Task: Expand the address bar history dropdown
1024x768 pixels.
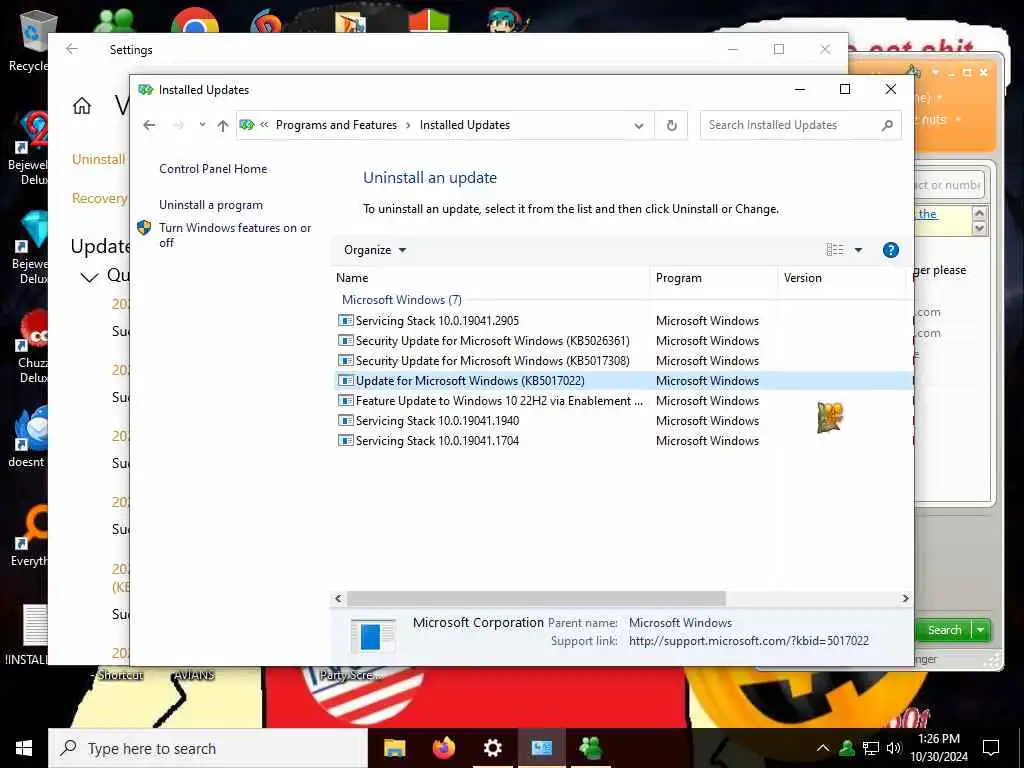Action: coord(639,125)
